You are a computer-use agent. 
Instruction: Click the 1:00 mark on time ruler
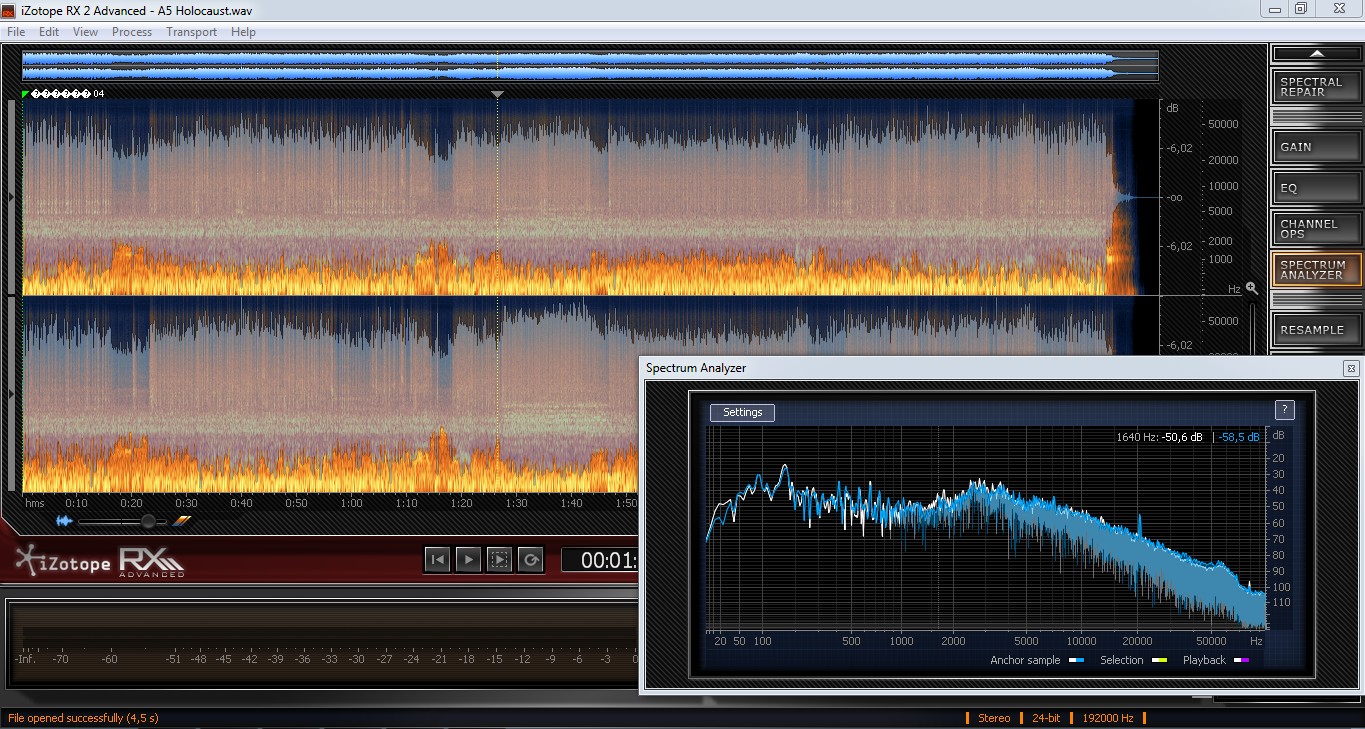click(x=351, y=503)
